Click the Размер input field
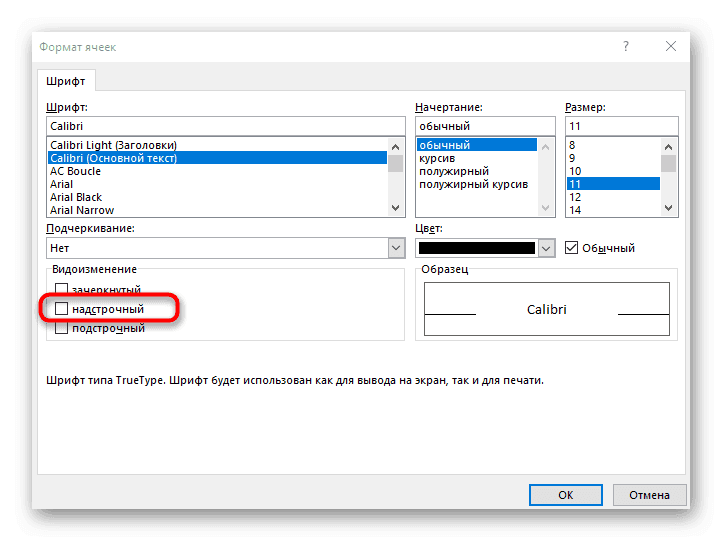Viewport: 722px width, 541px height. tap(622, 126)
